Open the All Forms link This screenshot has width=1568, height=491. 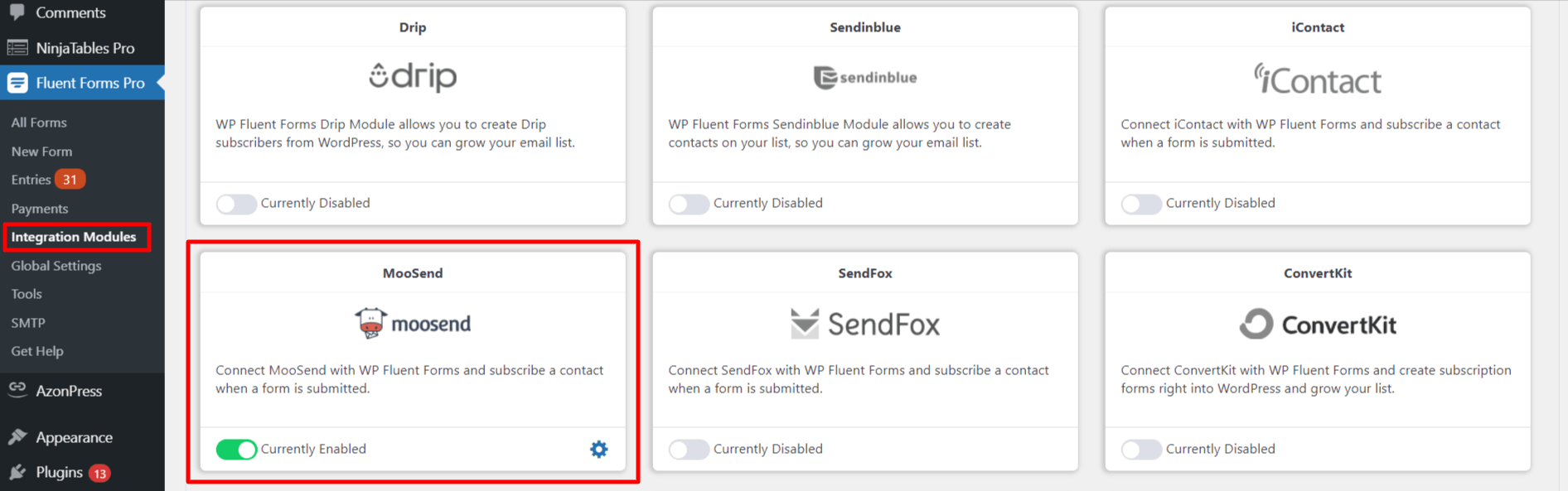tap(39, 123)
